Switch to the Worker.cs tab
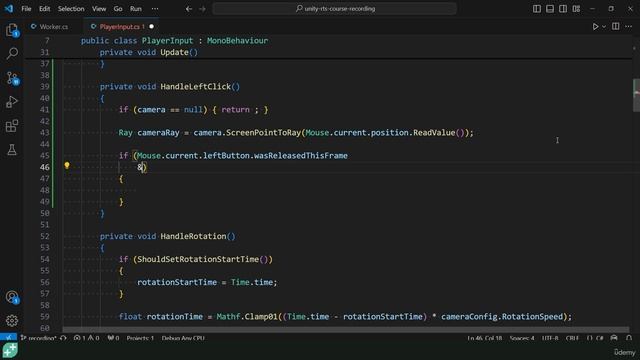 point(50,27)
